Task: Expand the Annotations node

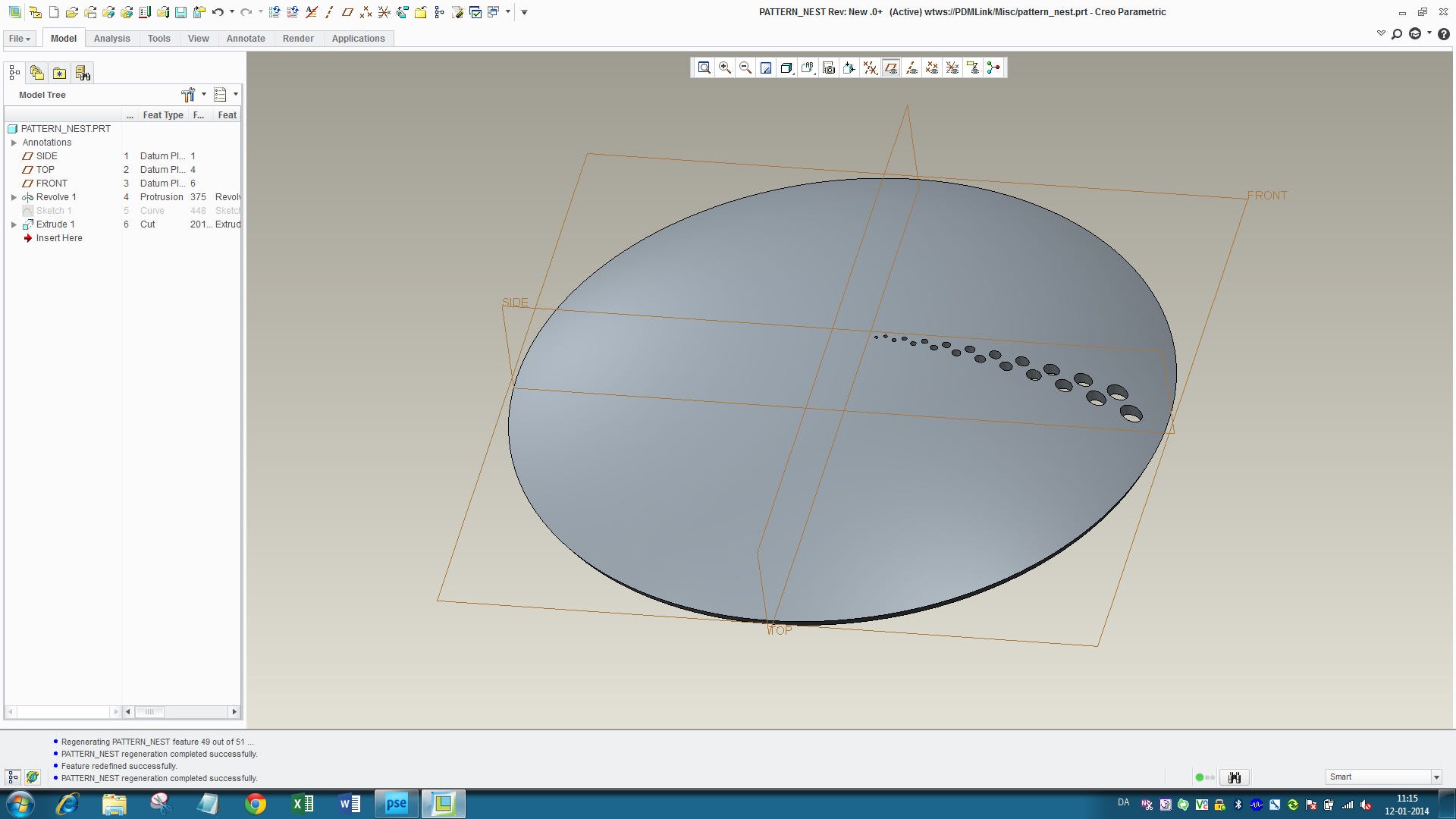Action: pyautogui.click(x=14, y=143)
